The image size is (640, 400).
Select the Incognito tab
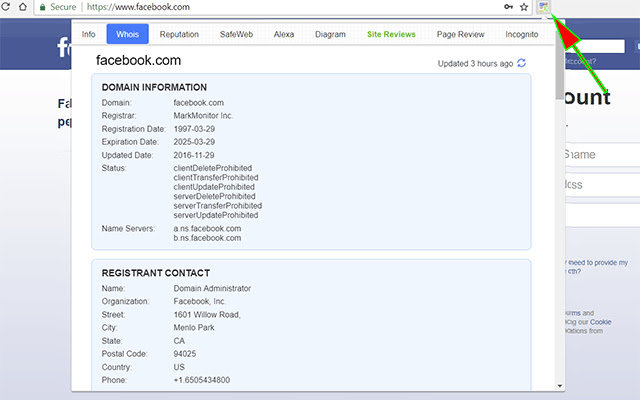coord(521,34)
